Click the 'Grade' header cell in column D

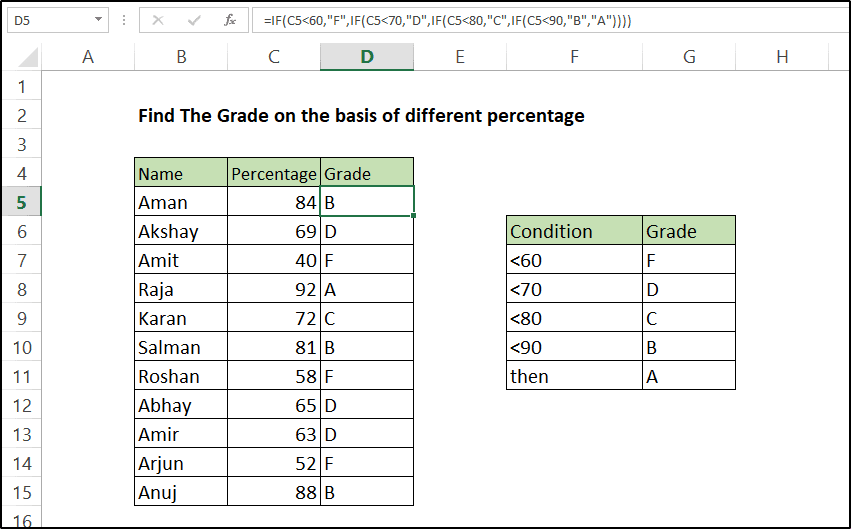367,173
